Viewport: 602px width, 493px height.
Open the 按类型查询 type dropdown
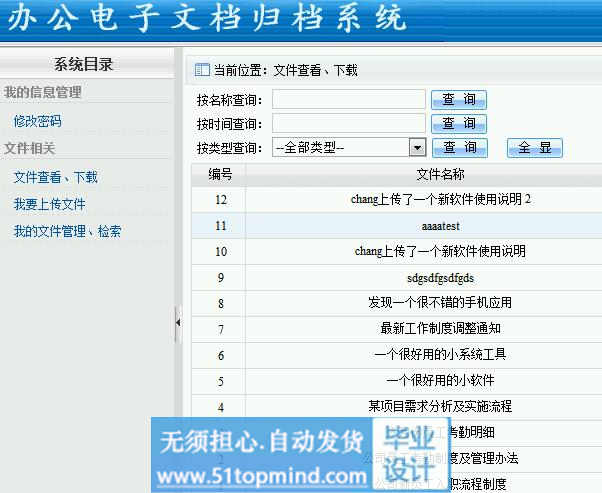coord(418,147)
